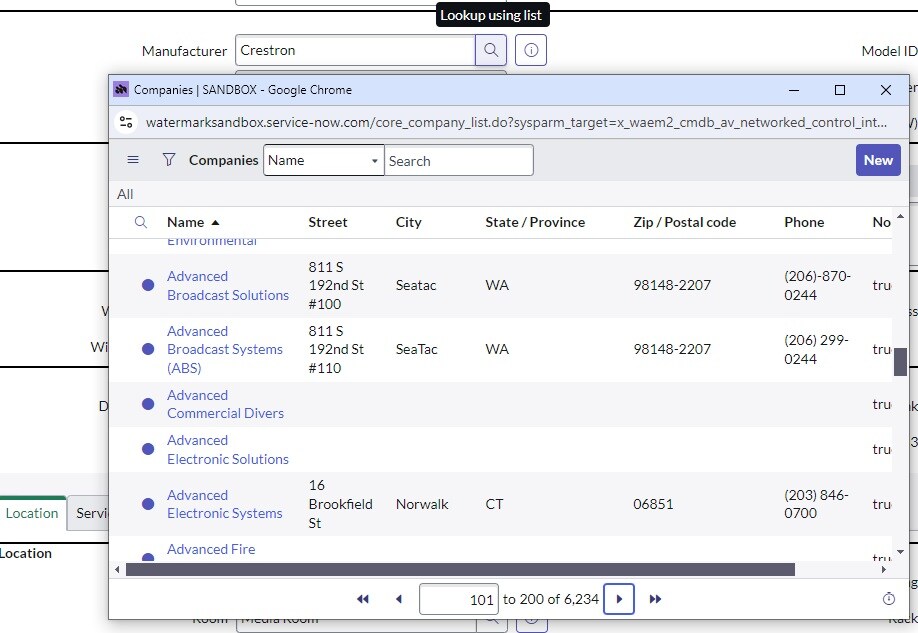Open Advanced Fire company link
The image size is (918, 633).
click(211, 549)
